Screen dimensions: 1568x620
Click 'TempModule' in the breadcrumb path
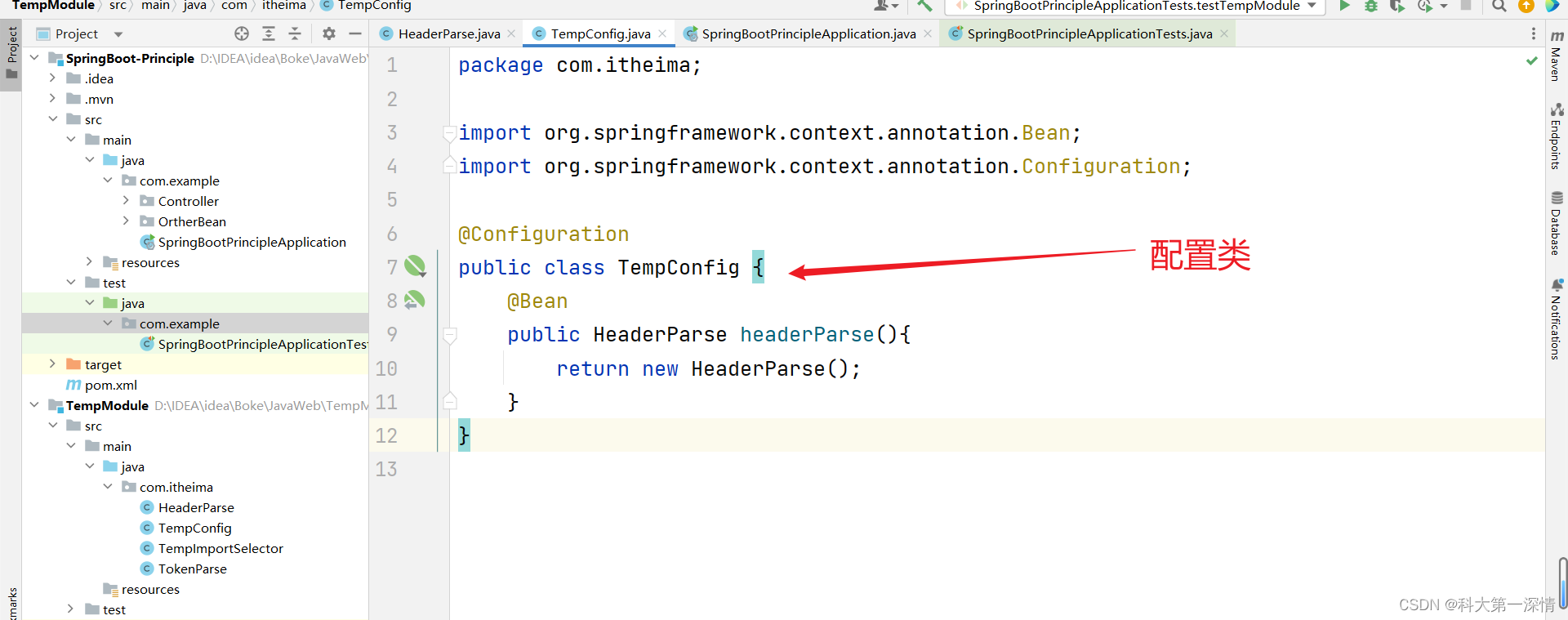(x=53, y=6)
